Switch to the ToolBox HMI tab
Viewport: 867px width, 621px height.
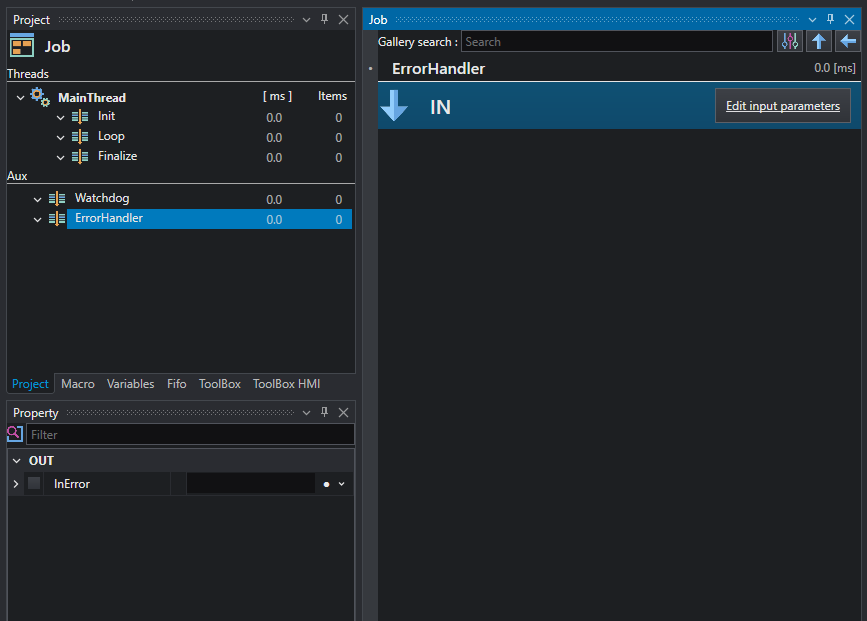pyautogui.click(x=286, y=384)
